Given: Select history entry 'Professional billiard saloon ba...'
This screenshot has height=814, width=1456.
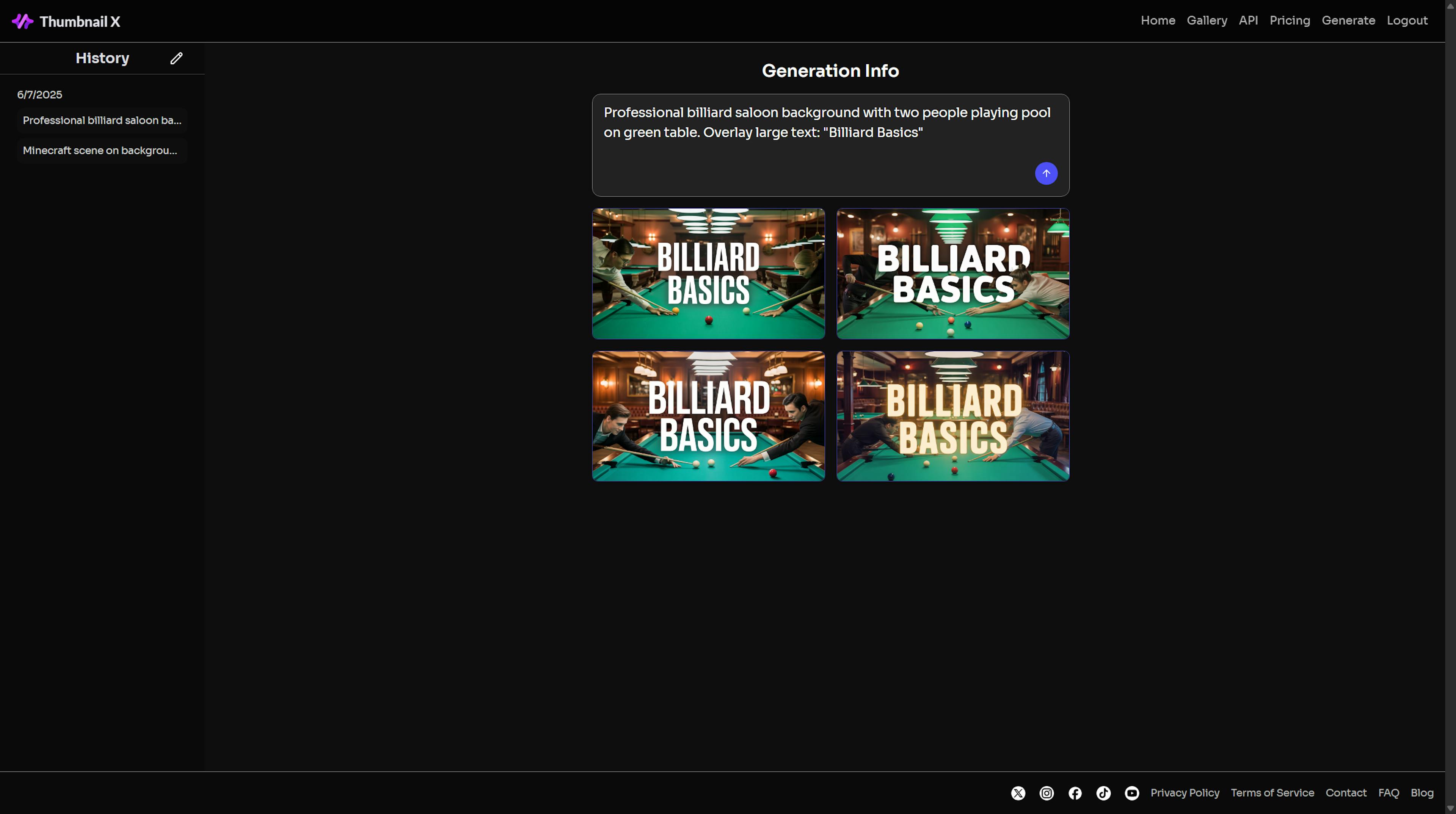Looking at the screenshot, I should pos(102,121).
